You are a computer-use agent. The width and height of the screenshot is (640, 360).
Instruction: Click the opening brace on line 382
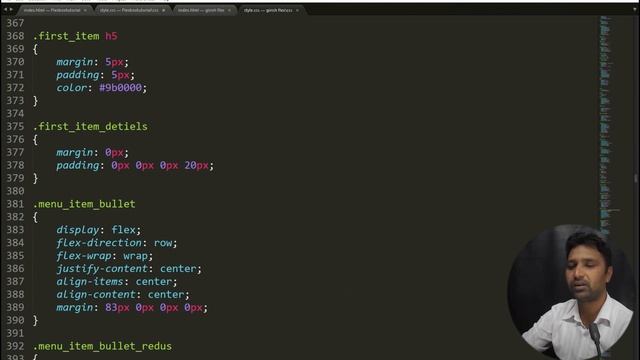[36, 217]
